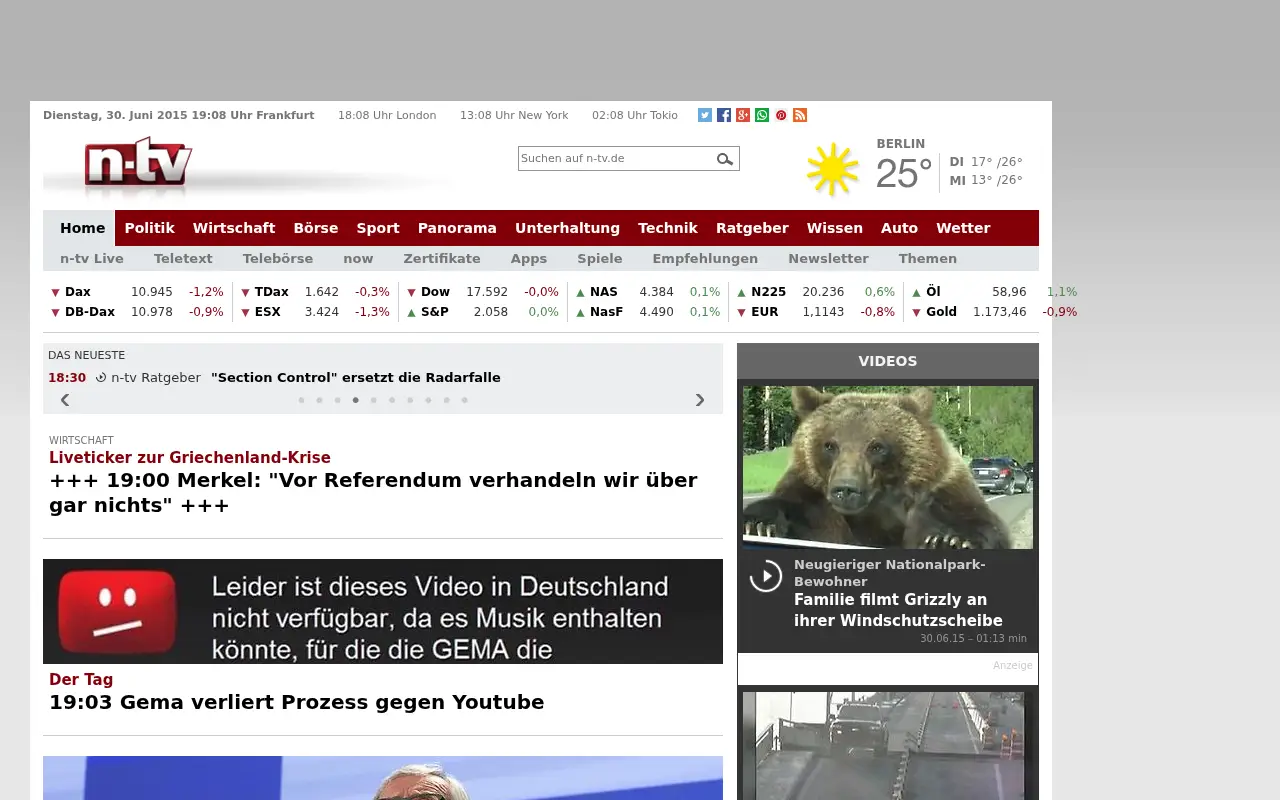The height and width of the screenshot is (800, 1280).
Task: Open the Unterhaltung section
Action: point(567,228)
